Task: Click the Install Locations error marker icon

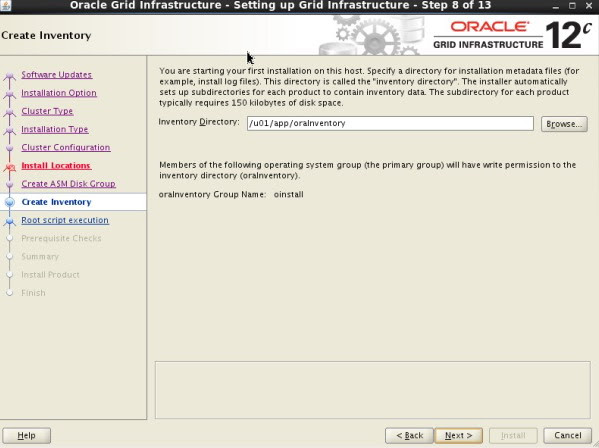Action: click(x=10, y=167)
